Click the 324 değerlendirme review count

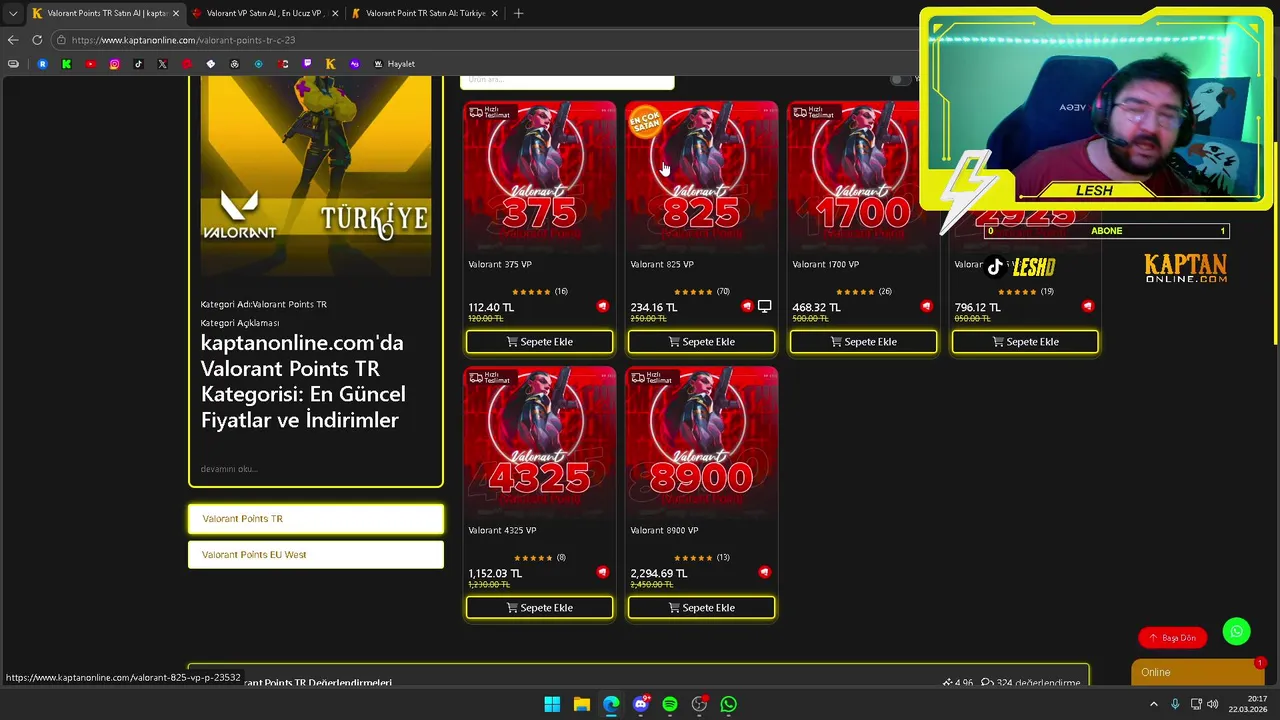(1030, 683)
